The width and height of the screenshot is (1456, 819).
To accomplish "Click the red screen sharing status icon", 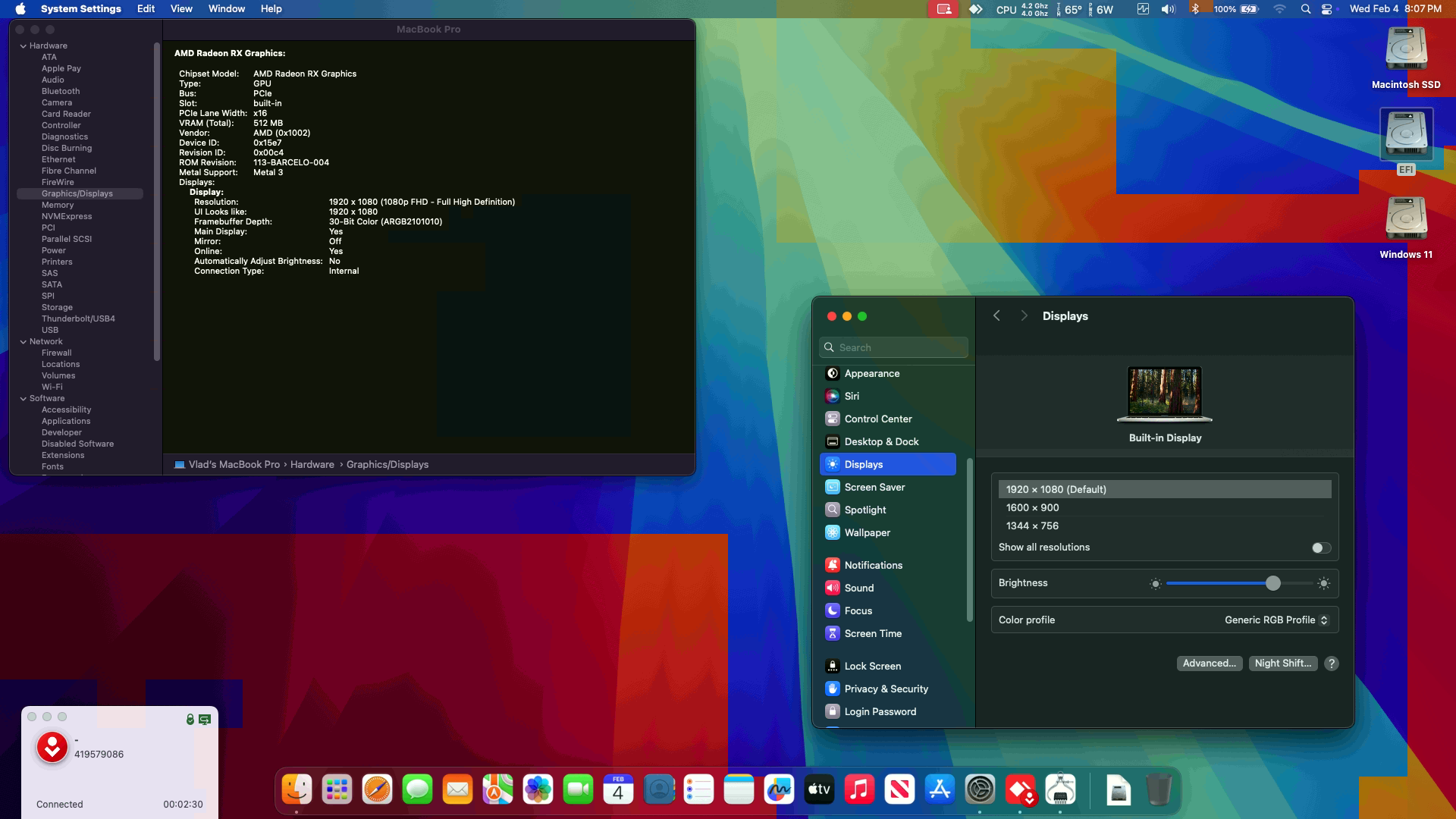I will (943, 9).
